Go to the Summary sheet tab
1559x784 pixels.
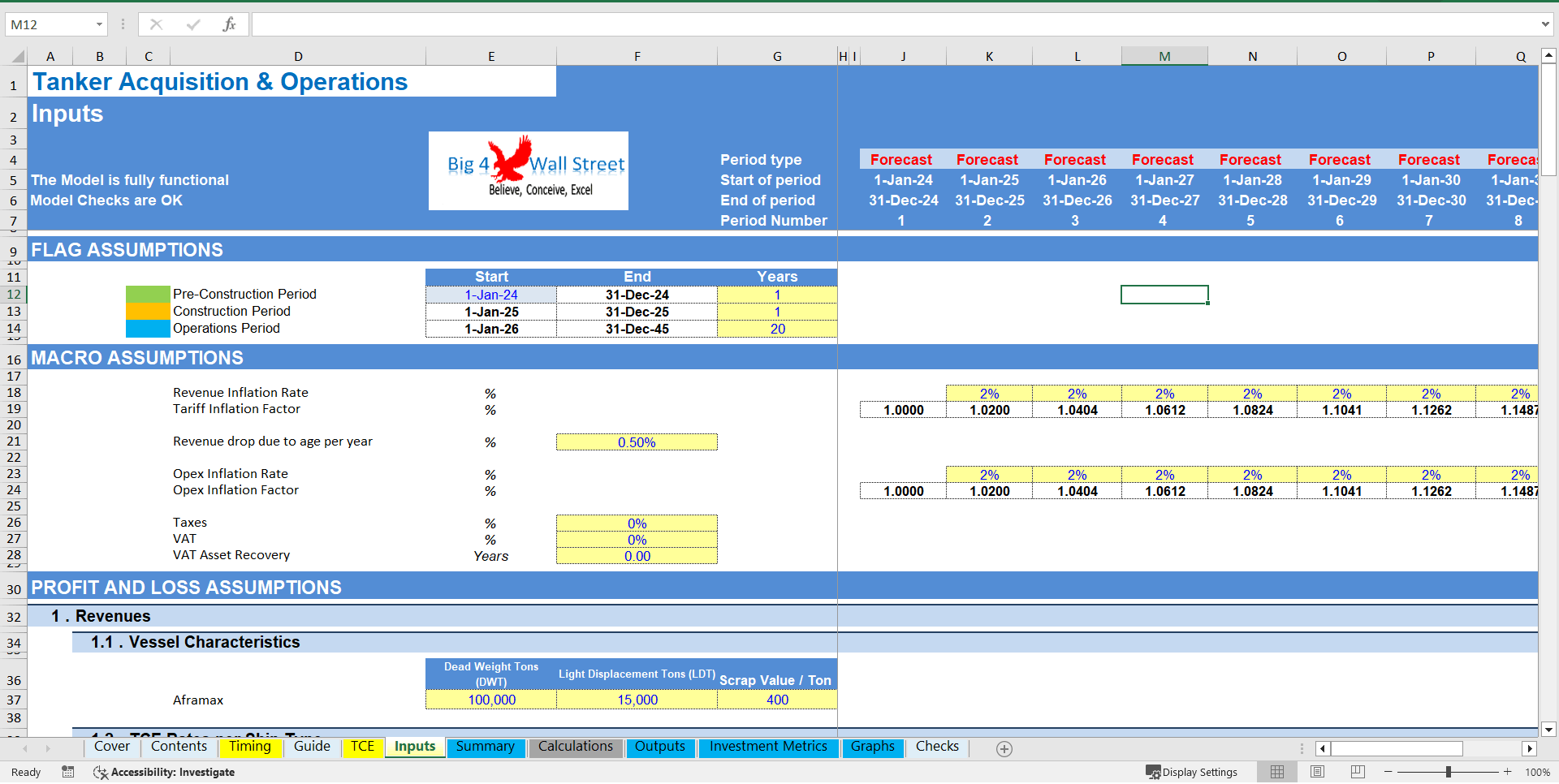[x=485, y=747]
